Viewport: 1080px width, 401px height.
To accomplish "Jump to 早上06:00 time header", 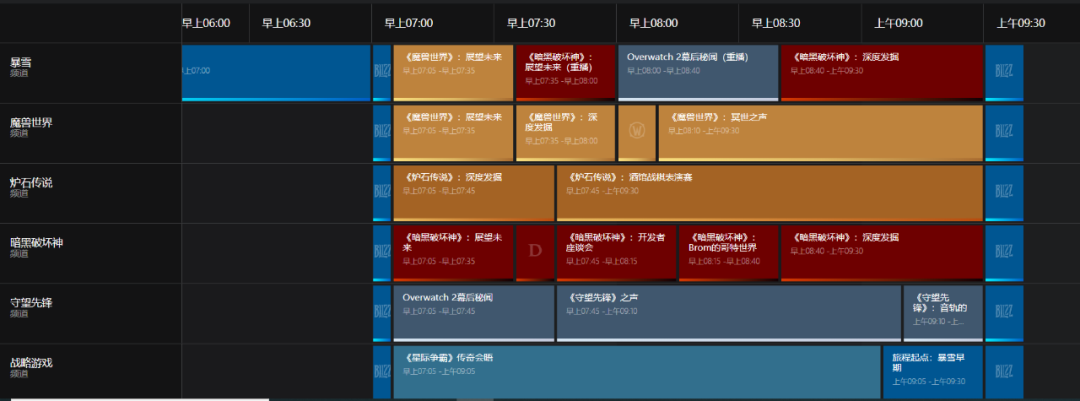I will (206, 23).
